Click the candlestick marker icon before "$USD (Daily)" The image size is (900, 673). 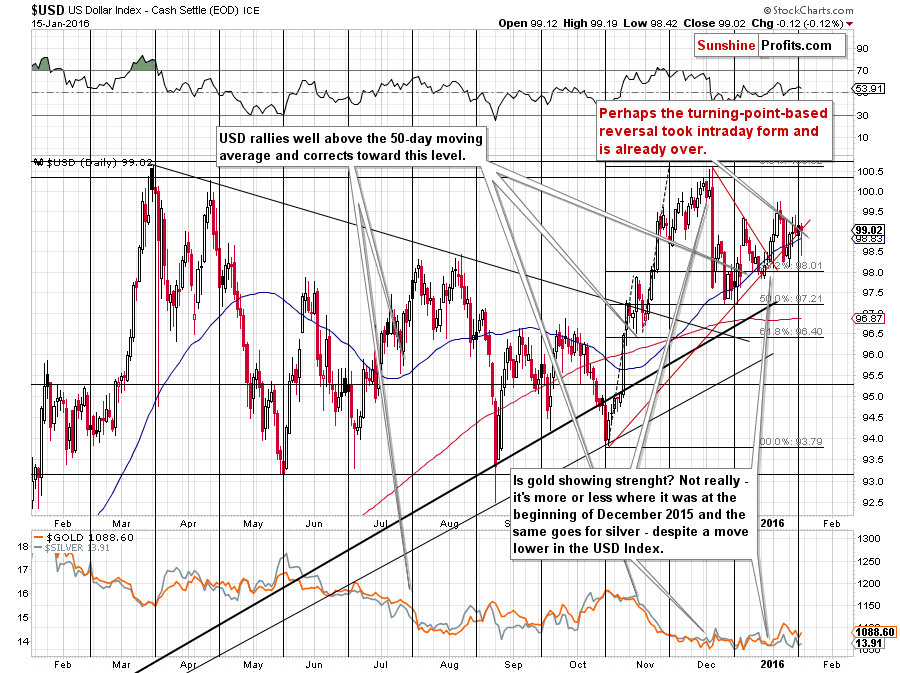tap(39, 162)
